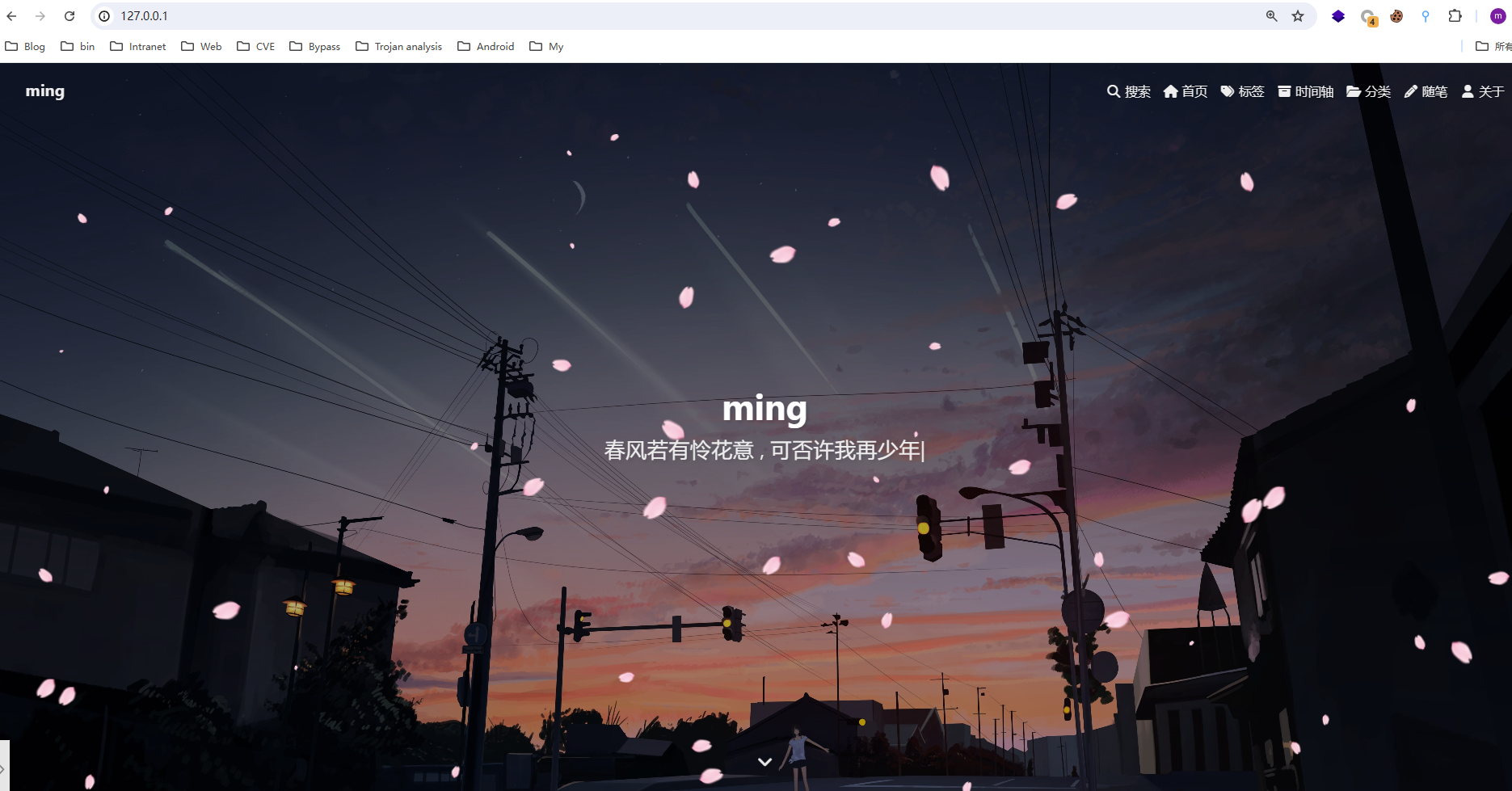The image size is (1512, 791).
Task: Open the 分类 categories page
Action: pos(1368,91)
